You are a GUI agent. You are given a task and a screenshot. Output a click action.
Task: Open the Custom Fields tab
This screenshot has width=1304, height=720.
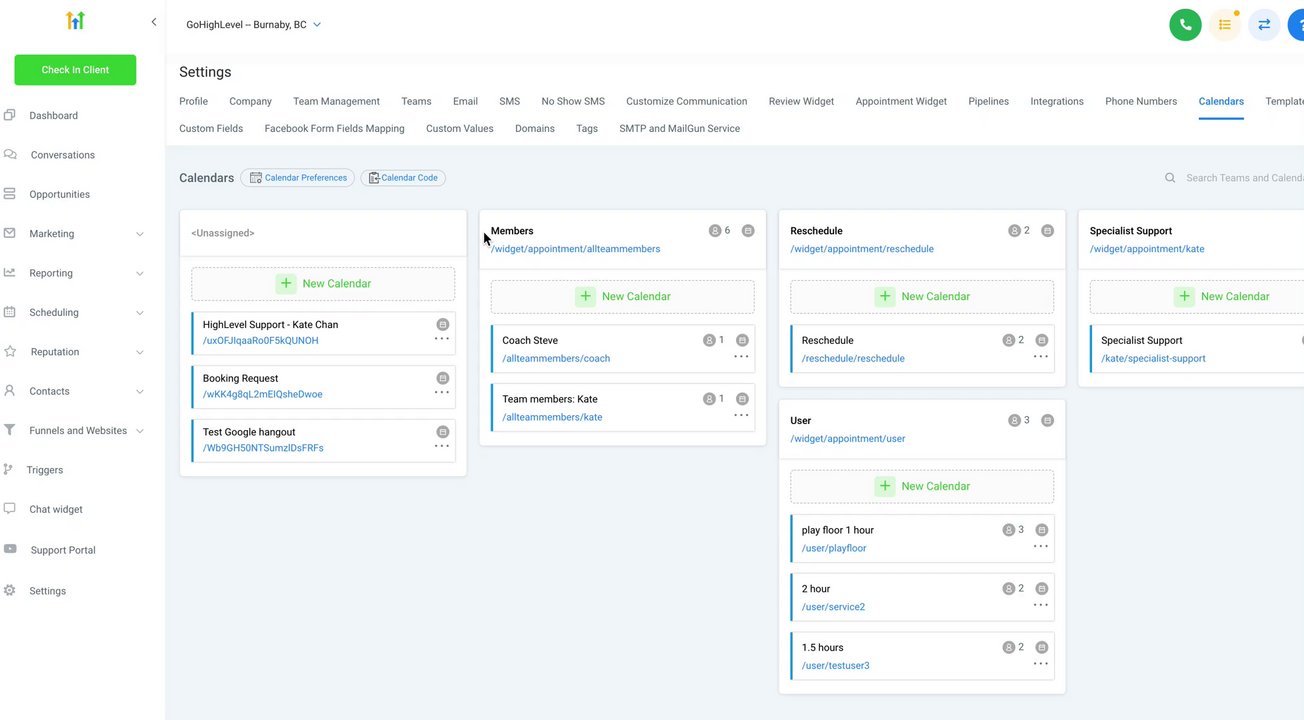[211, 128]
